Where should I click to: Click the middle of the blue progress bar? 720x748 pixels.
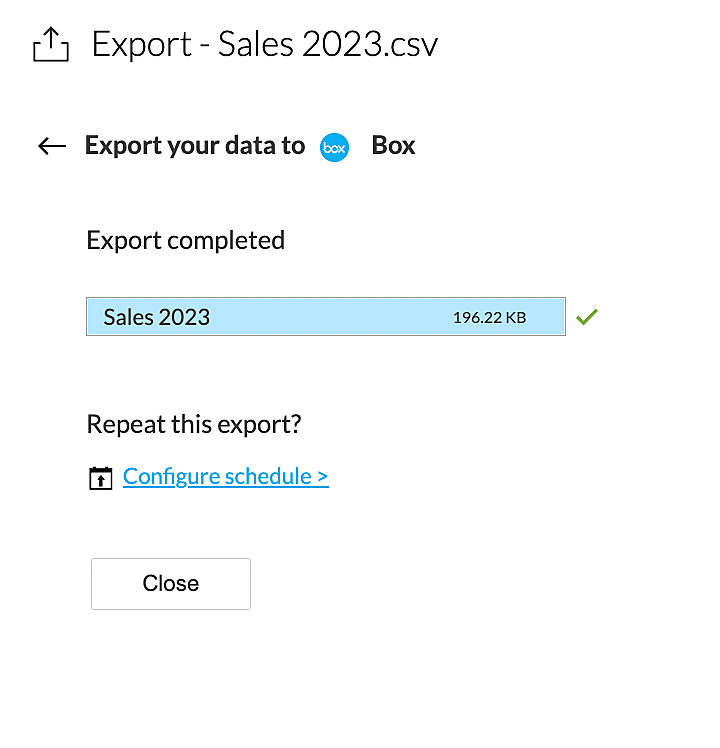[x=326, y=317]
